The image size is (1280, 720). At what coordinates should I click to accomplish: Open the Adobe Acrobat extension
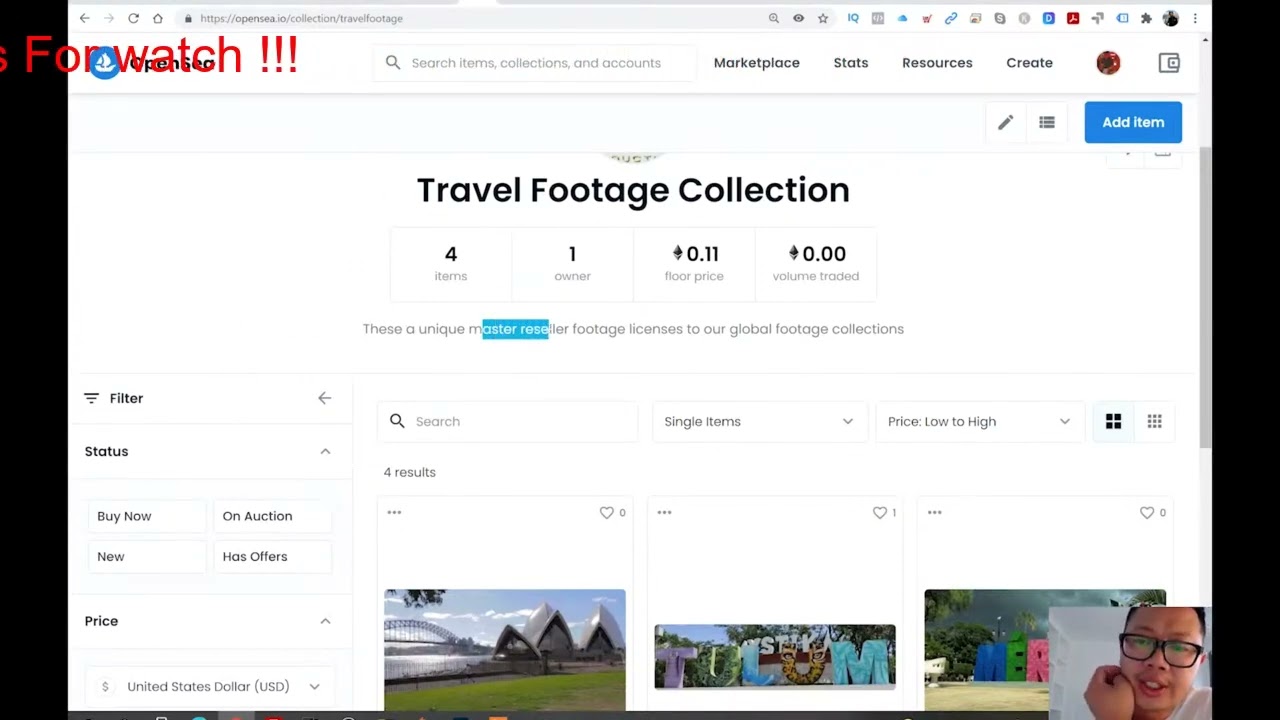coord(1073,18)
